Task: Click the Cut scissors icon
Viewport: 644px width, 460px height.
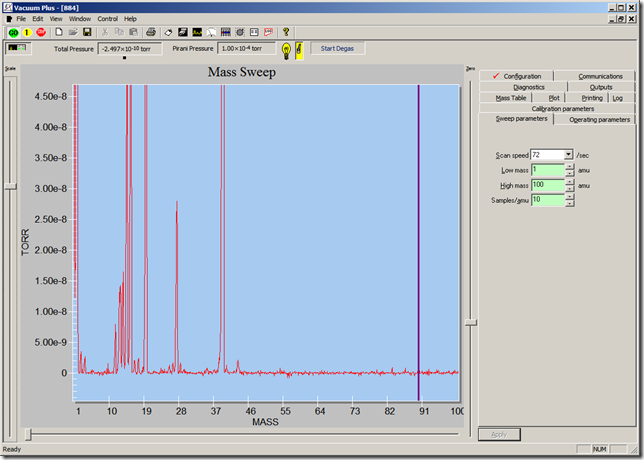Action: coord(105,32)
